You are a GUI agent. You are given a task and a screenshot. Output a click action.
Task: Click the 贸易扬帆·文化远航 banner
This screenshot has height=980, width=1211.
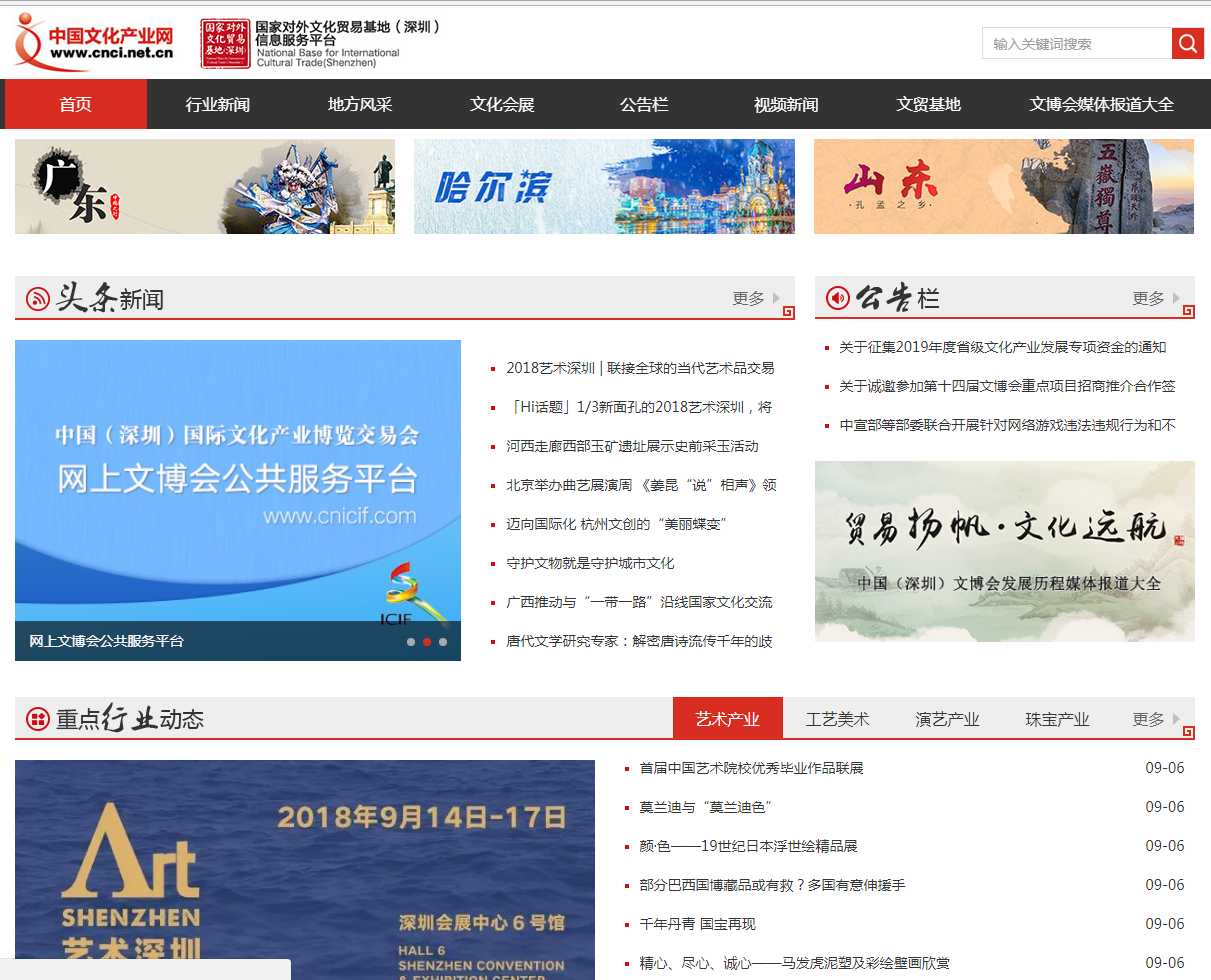(x=1004, y=551)
